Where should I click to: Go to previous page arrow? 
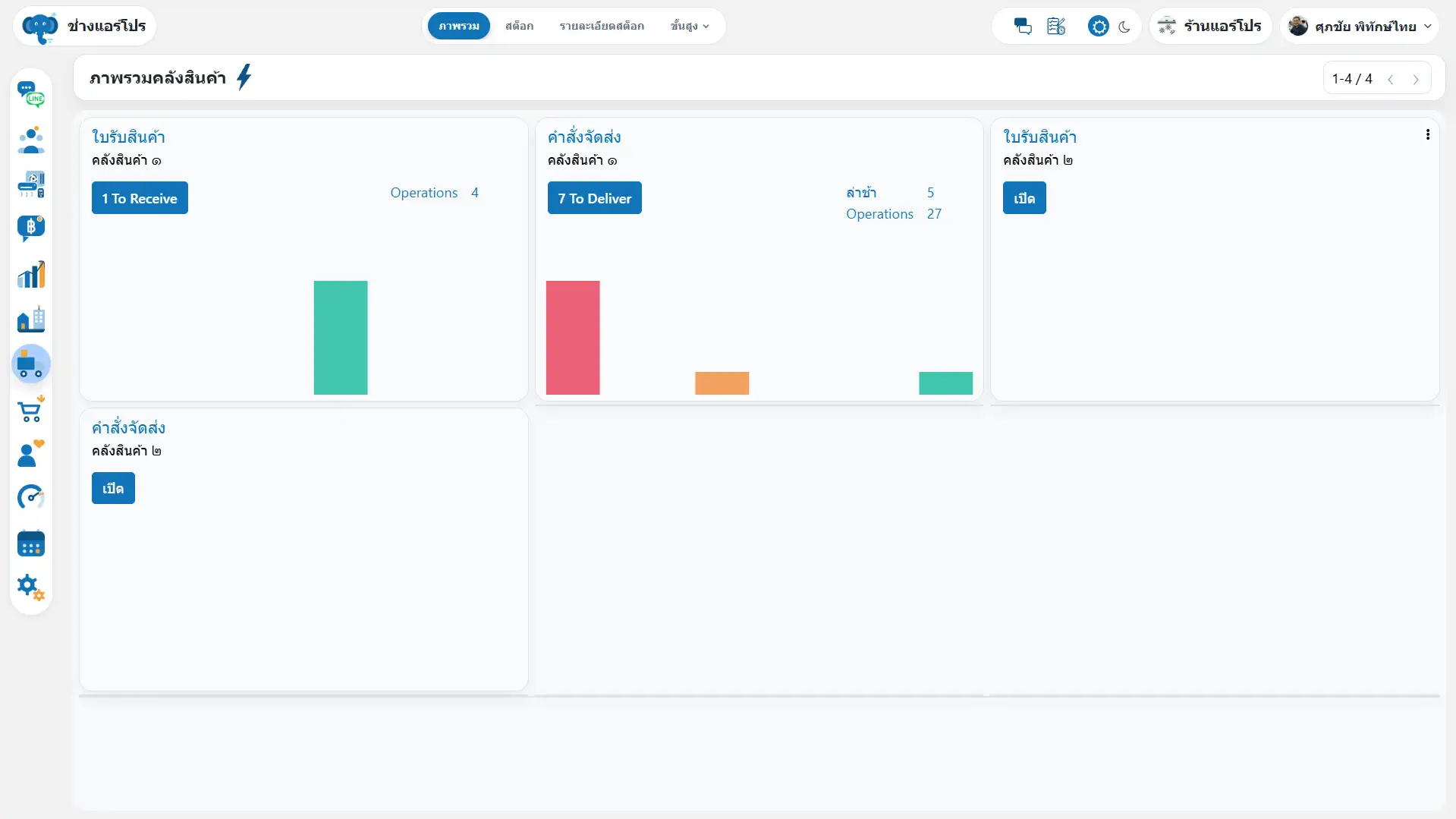click(x=1390, y=79)
